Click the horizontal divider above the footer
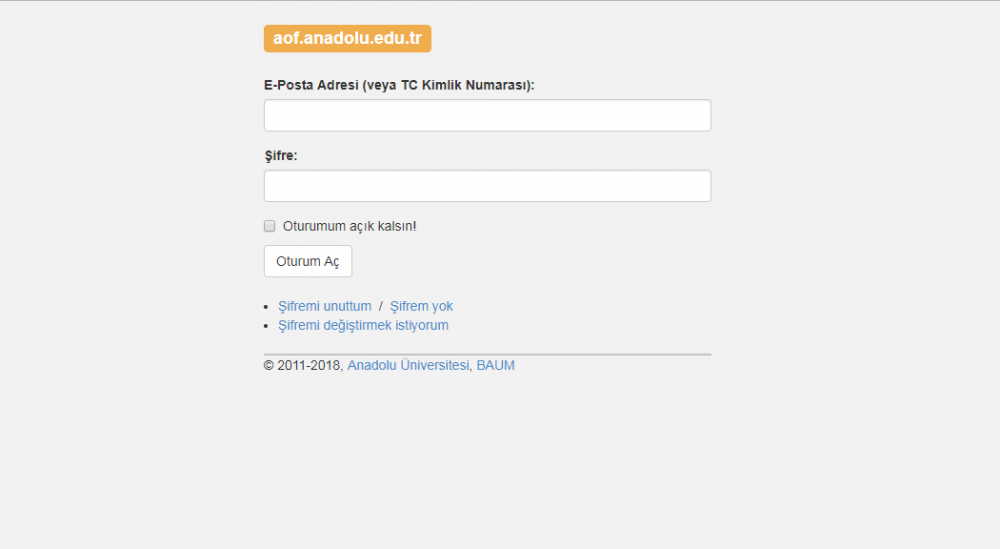Image resolution: width=1000 pixels, height=549 pixels. coord(487,354)
